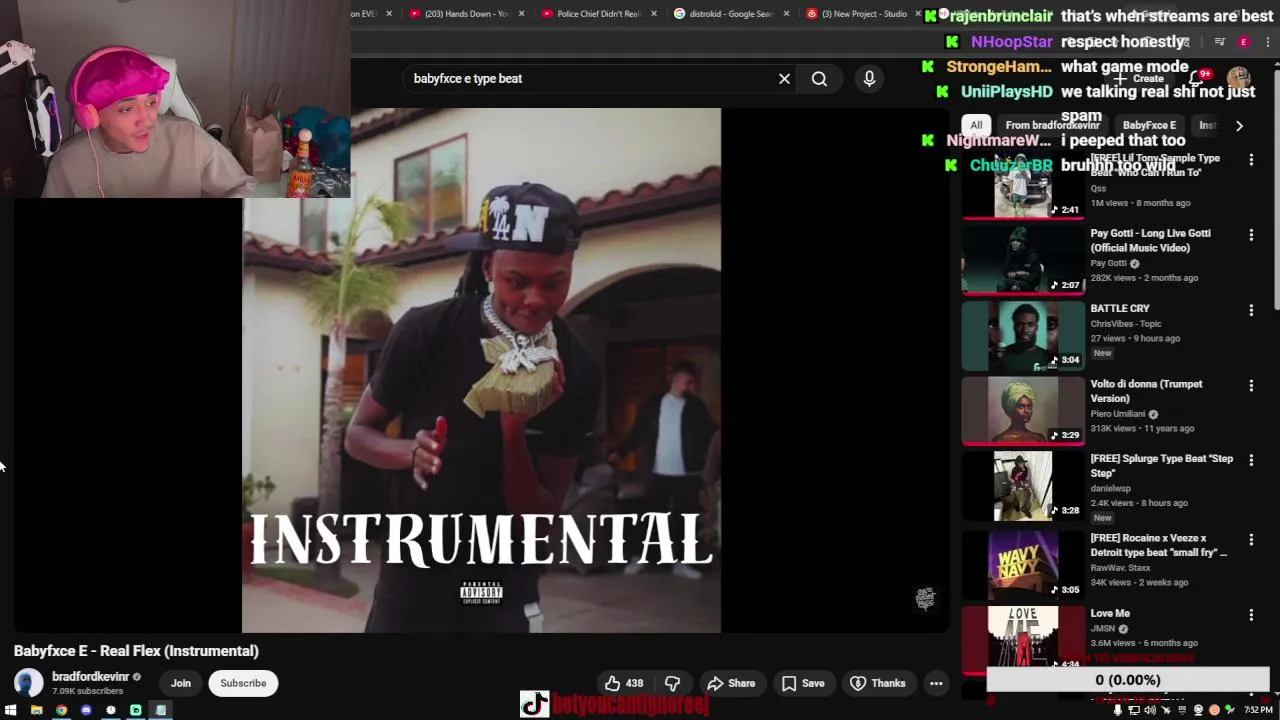Open volume control in system tray
1280x720 pixels.
click(1149, 710)
